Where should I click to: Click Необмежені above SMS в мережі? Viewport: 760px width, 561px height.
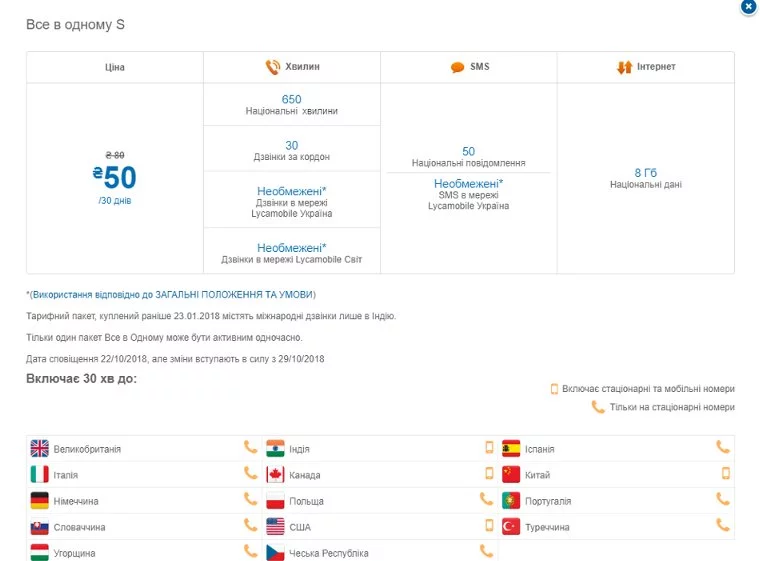[x=468, y=184]
